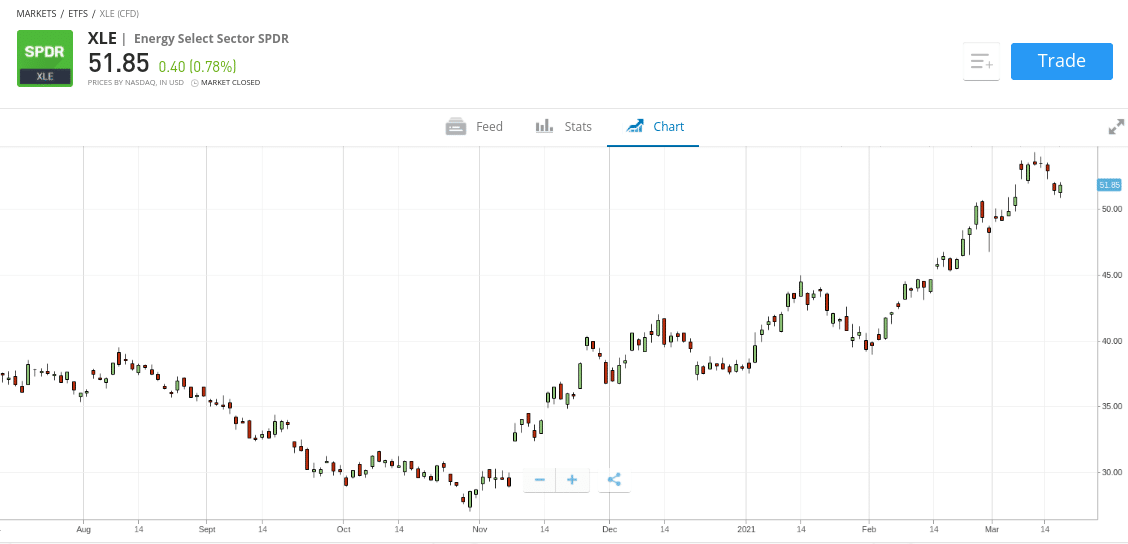1128x544 pixels.
Task: Click the 0.40 (0.78%) change value
Action: [197, 67]
